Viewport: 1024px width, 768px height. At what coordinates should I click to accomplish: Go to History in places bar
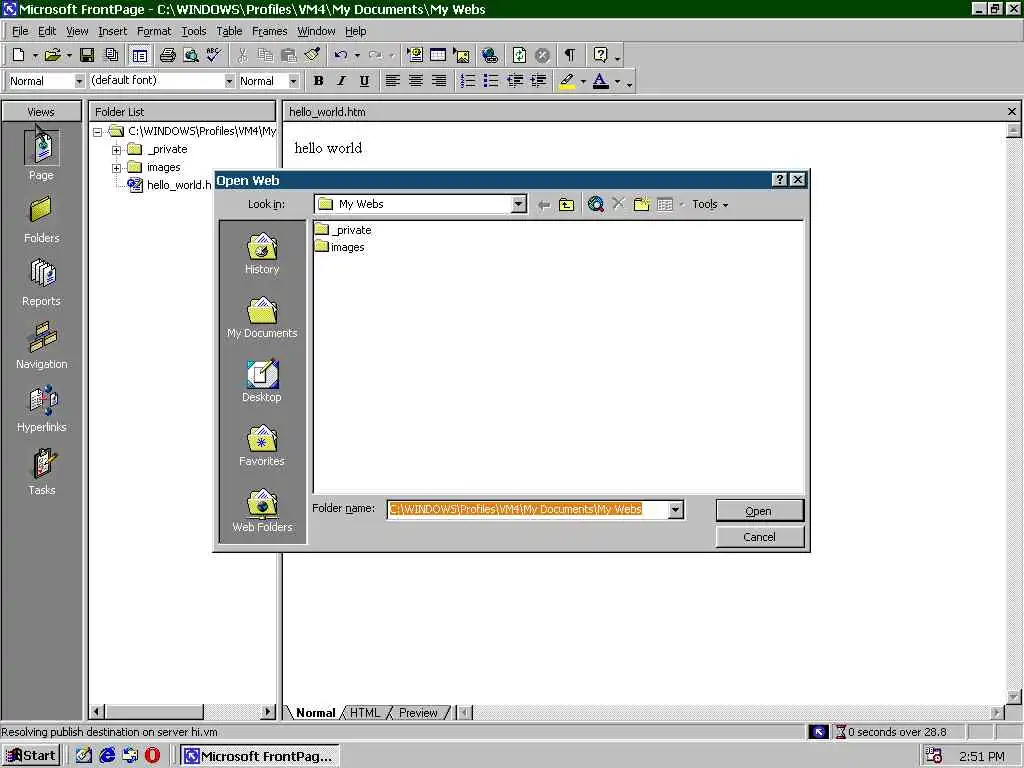(262, 253)
